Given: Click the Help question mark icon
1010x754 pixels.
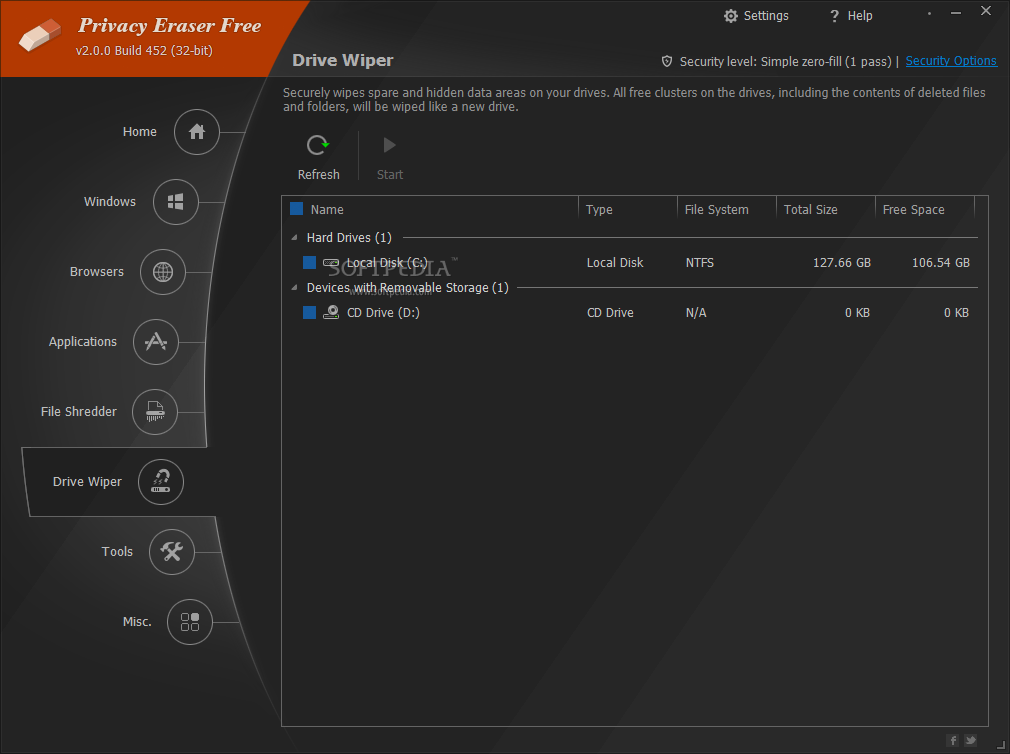Looking at the screenshot, I should (834, 16).
